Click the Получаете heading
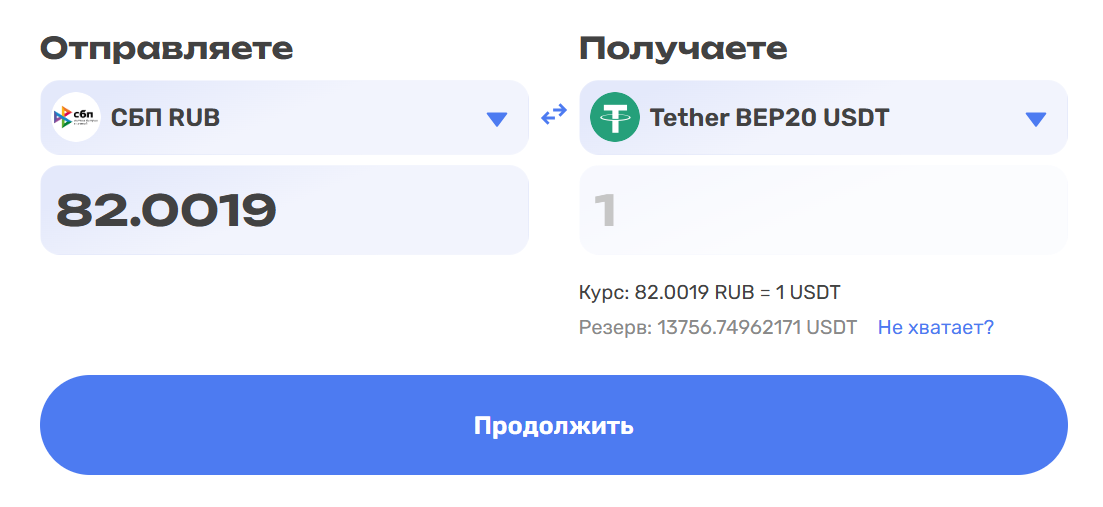This screenshot has width=1103, height=507. 683,49
